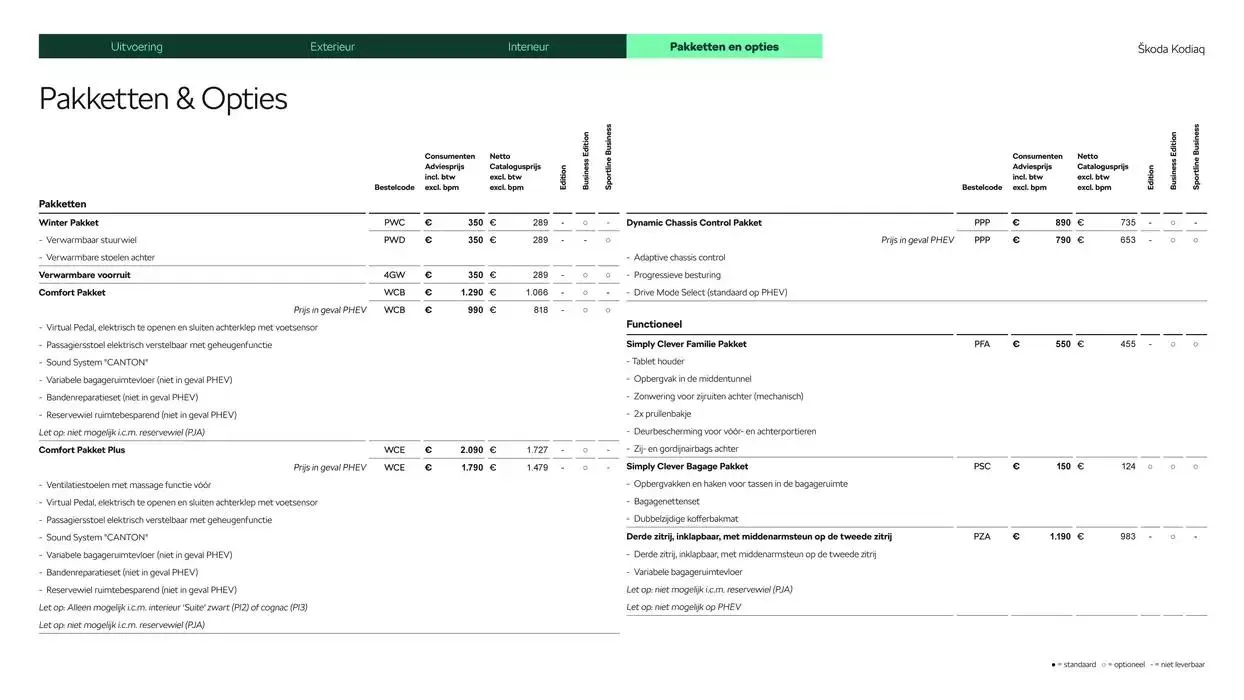
Task: Toggle the Sportline Business option for Verwarmbaar stuurwiel
Action: [x=607, y=239]
